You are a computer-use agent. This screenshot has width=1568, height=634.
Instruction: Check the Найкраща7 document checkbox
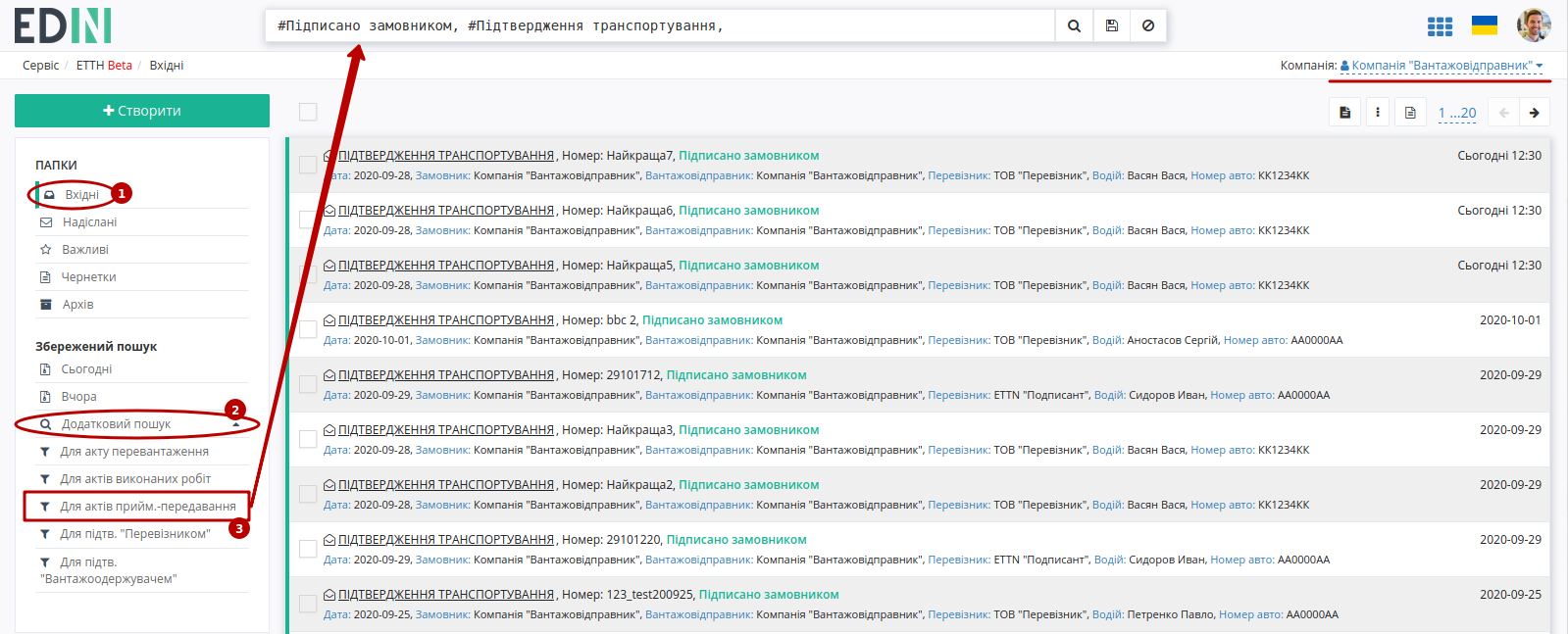coord(308,165)
